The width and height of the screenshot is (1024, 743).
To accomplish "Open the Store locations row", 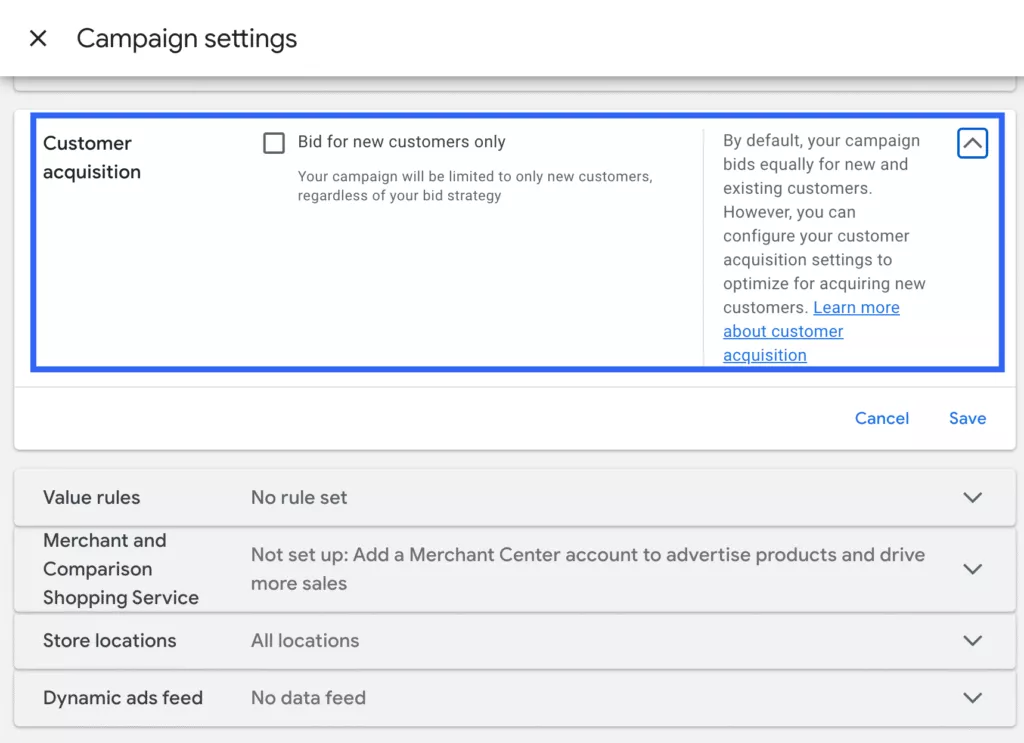I will (515, 640).
